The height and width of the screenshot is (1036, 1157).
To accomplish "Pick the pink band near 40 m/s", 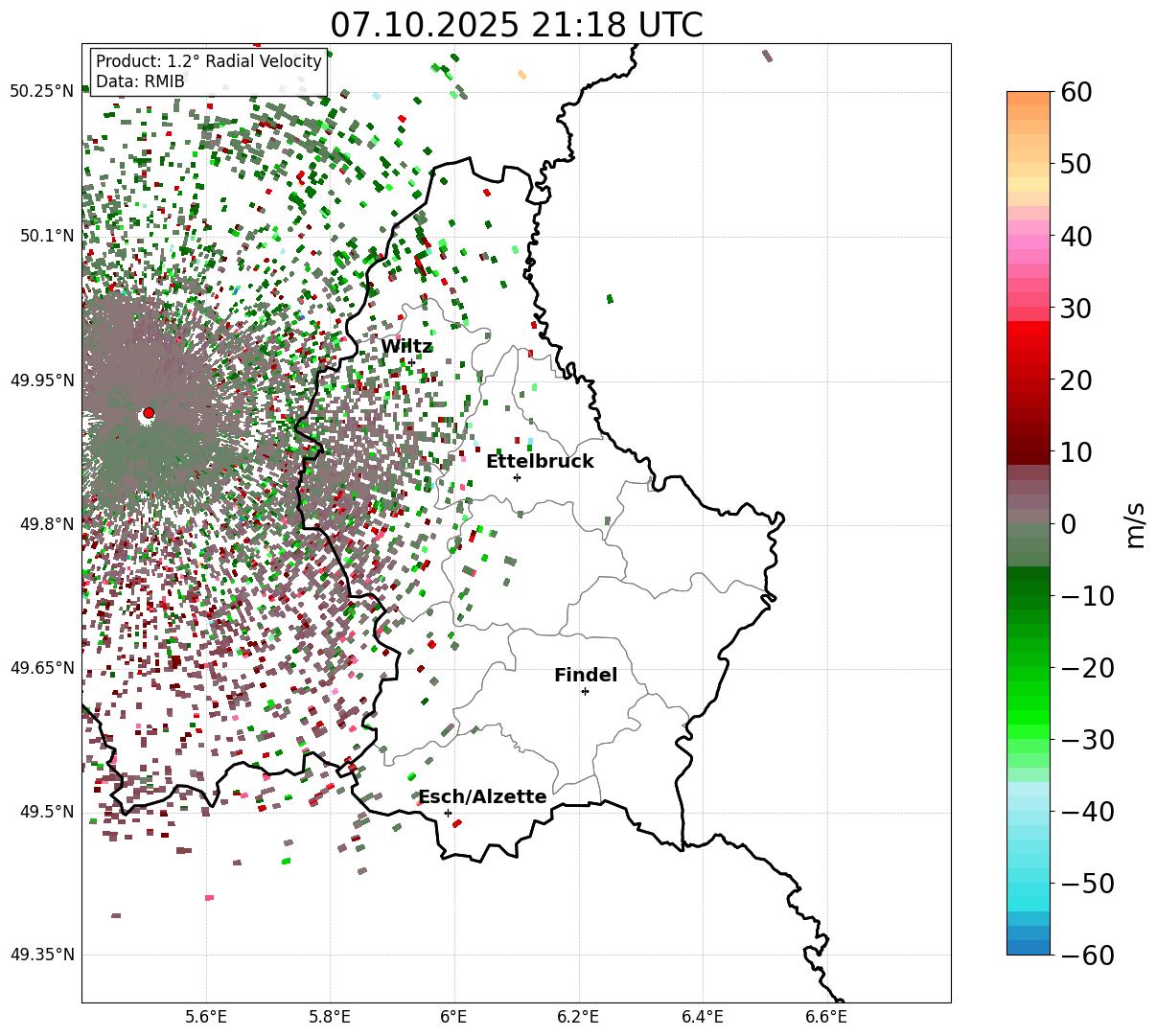I will 1029,242.
